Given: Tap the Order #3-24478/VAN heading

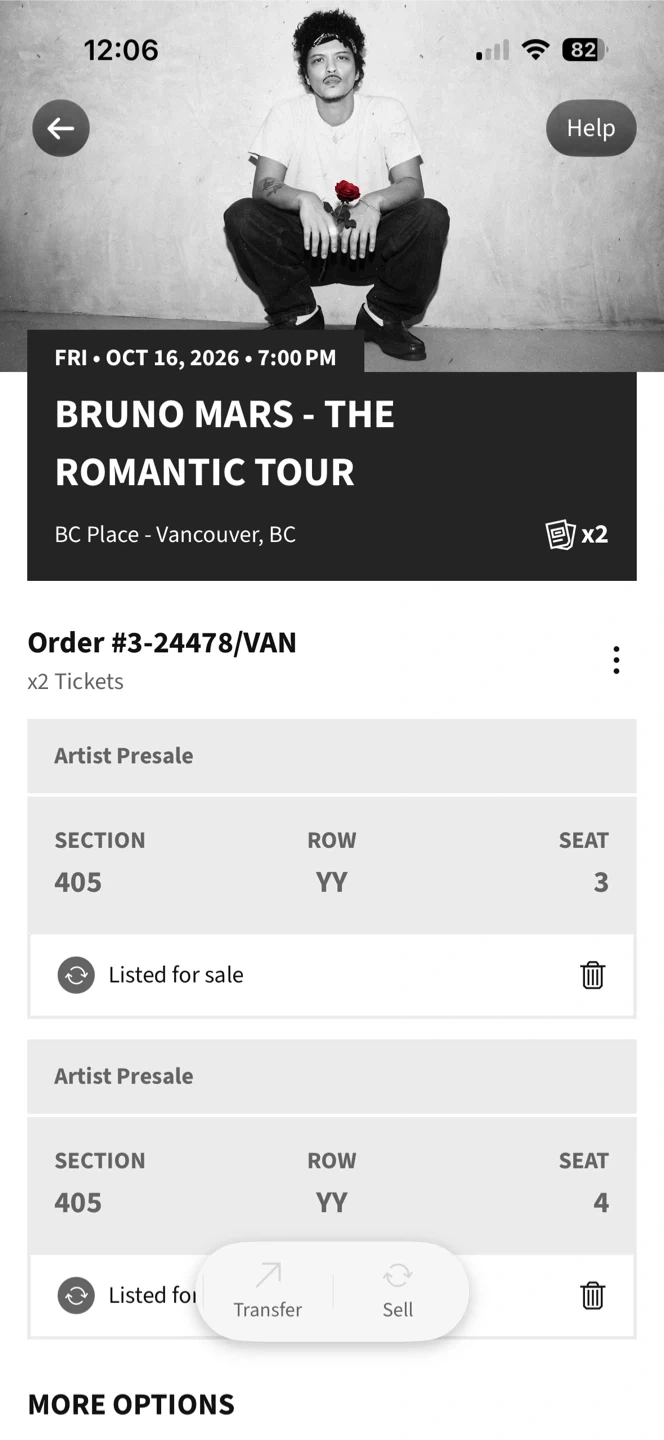Looking at the screenshot, I should [x=162, y=642].
